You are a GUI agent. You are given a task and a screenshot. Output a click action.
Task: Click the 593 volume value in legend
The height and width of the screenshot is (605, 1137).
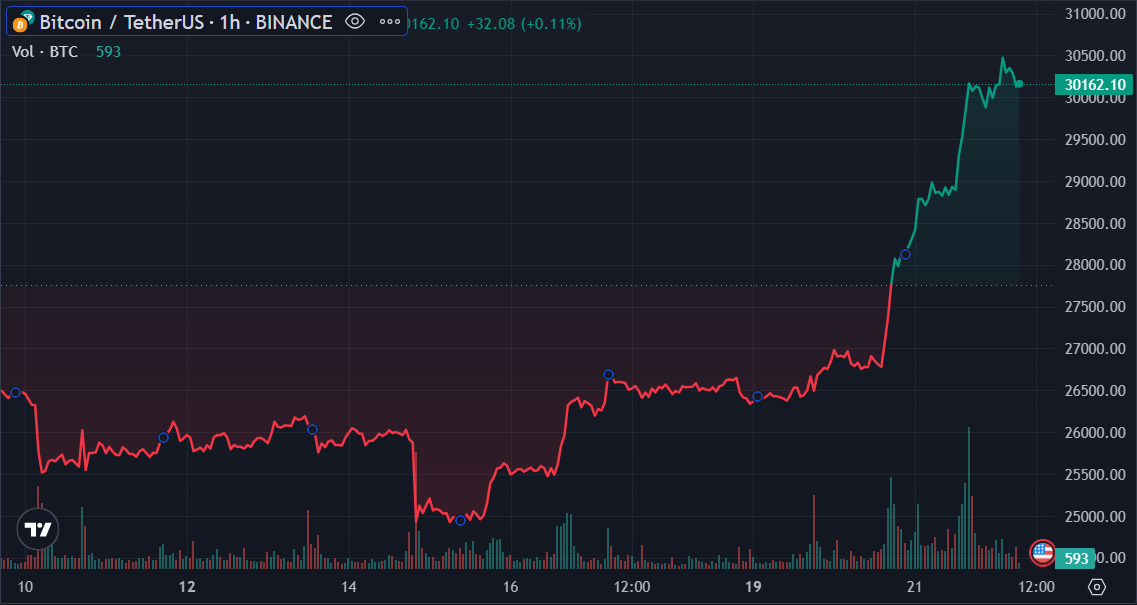[x=108, y=52]
